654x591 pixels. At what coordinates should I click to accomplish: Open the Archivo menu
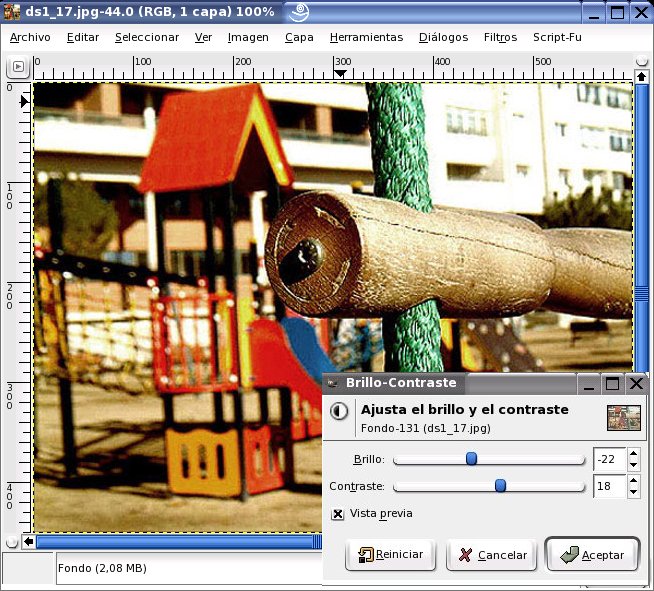pos(30,38)
